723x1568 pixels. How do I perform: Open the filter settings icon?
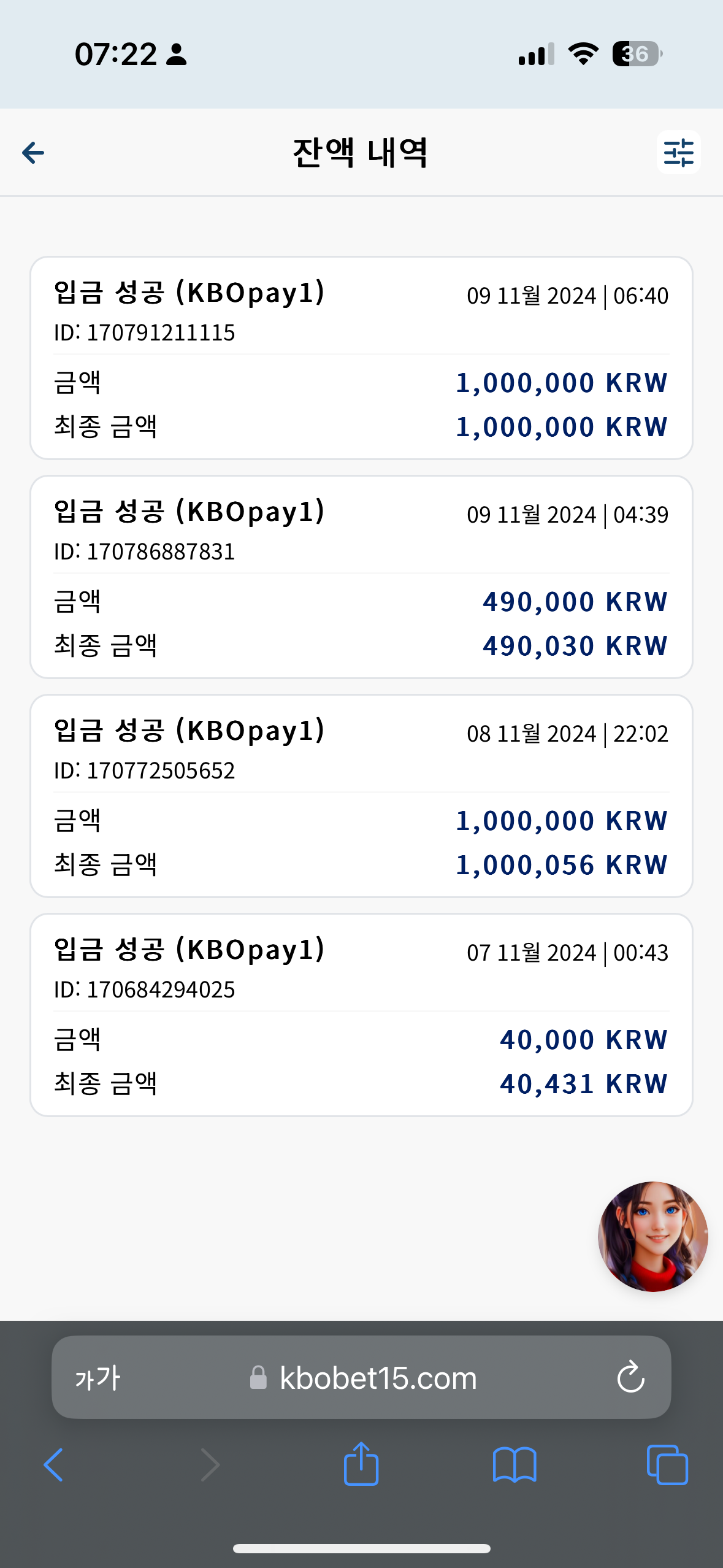(678, 152)
